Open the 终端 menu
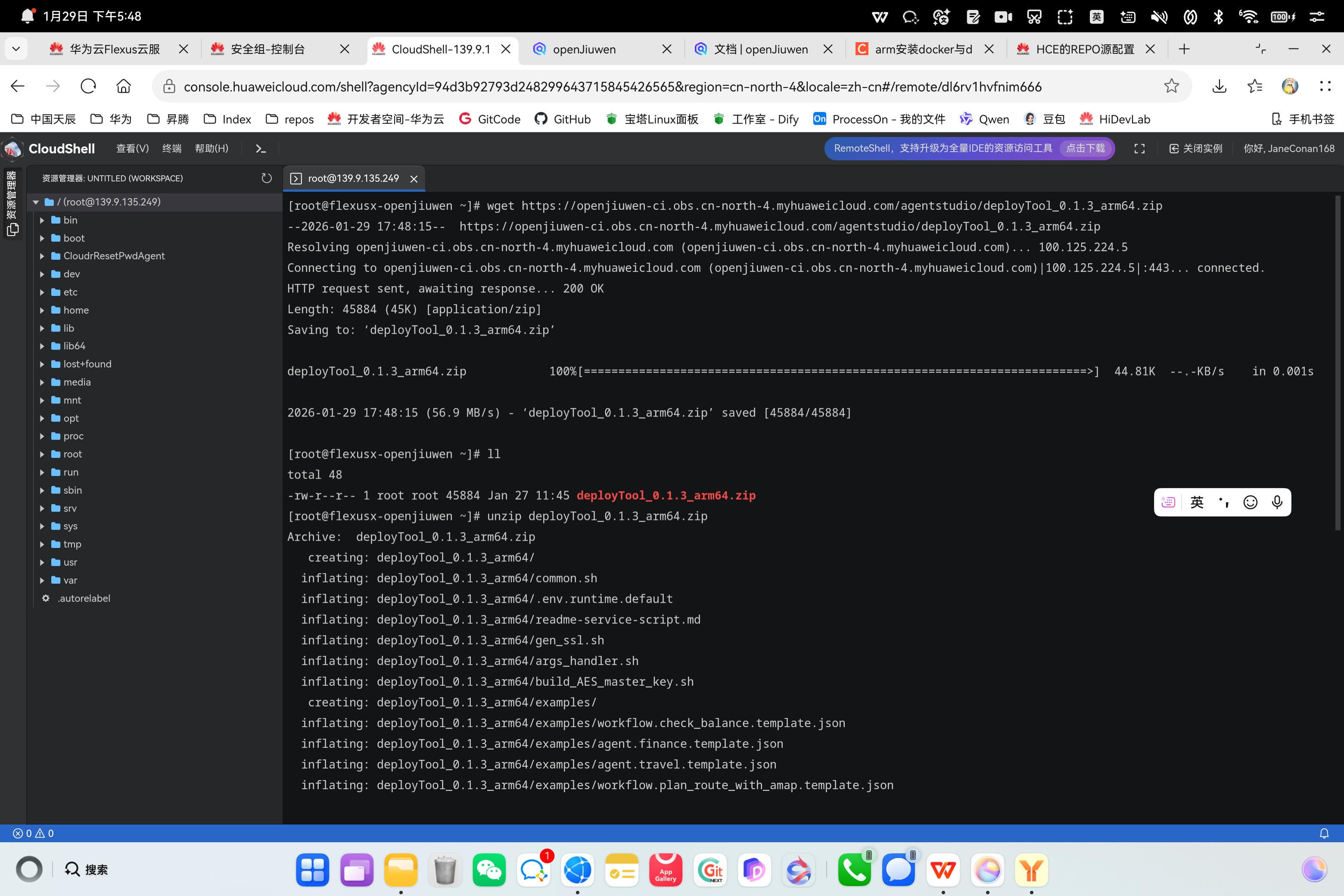This screenshot has height=896, width=1344. (171, 149)
